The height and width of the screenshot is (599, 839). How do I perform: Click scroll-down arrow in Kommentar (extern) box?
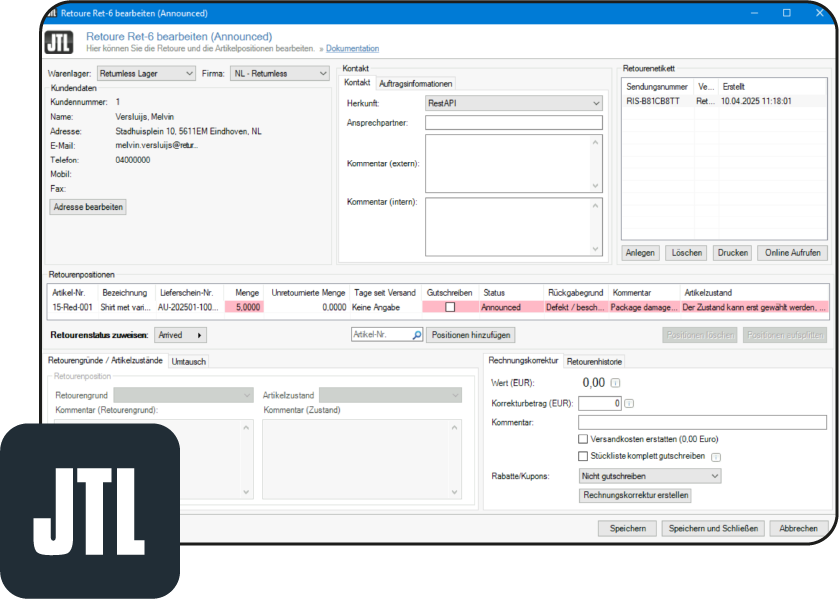click(x=595, y=186)
